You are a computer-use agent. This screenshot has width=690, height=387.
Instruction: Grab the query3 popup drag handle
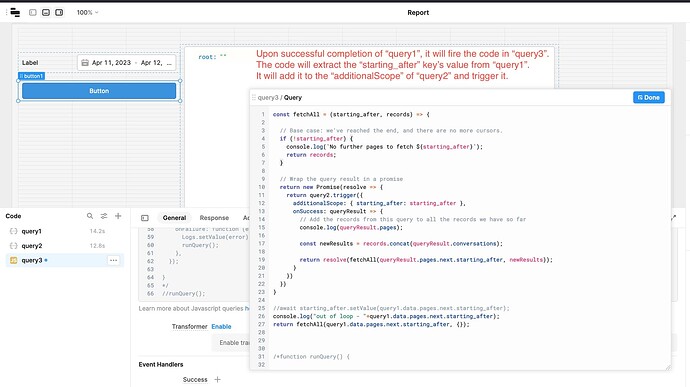tap(253, 97)
